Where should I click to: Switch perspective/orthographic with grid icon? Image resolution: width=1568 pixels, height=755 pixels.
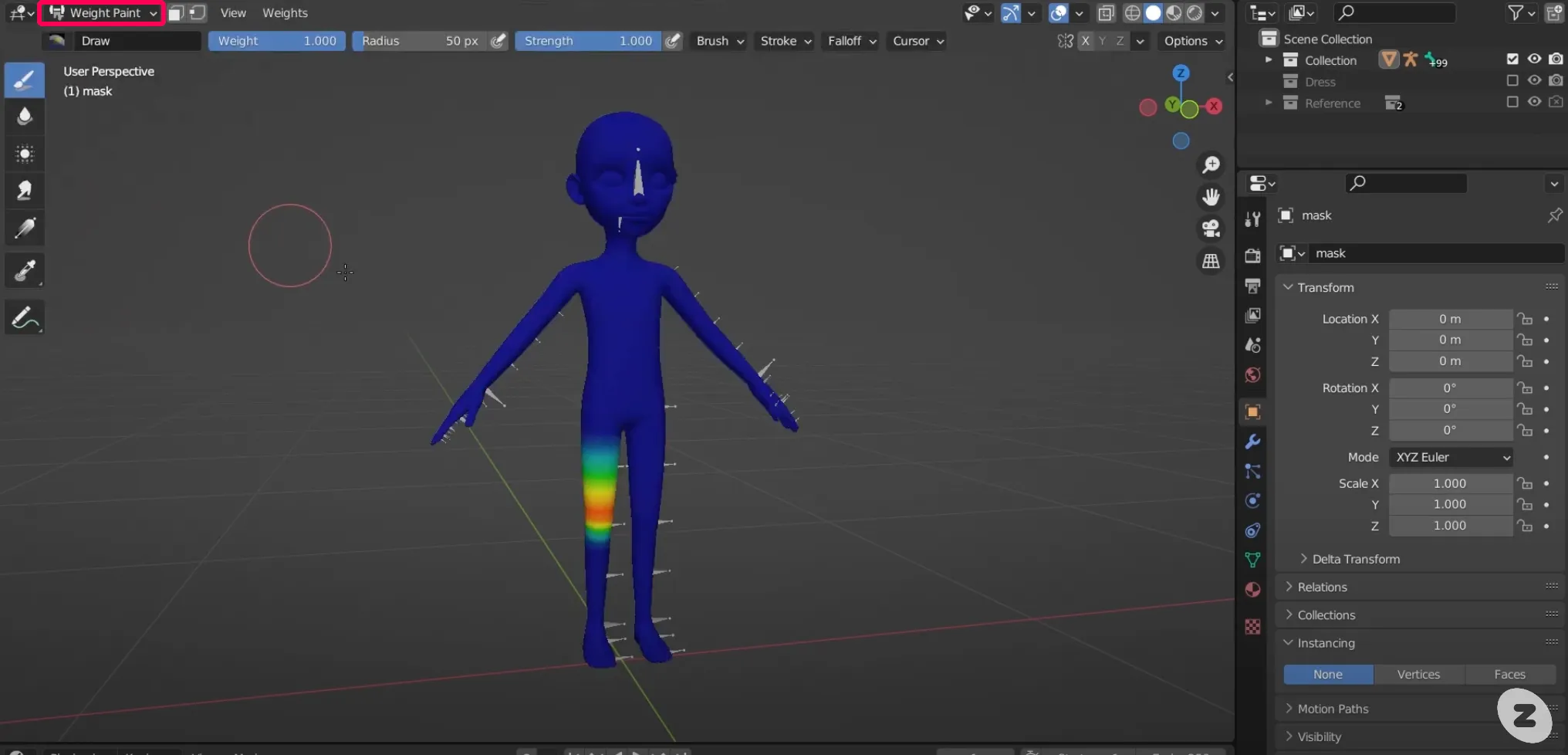[x=1211, y=261]
